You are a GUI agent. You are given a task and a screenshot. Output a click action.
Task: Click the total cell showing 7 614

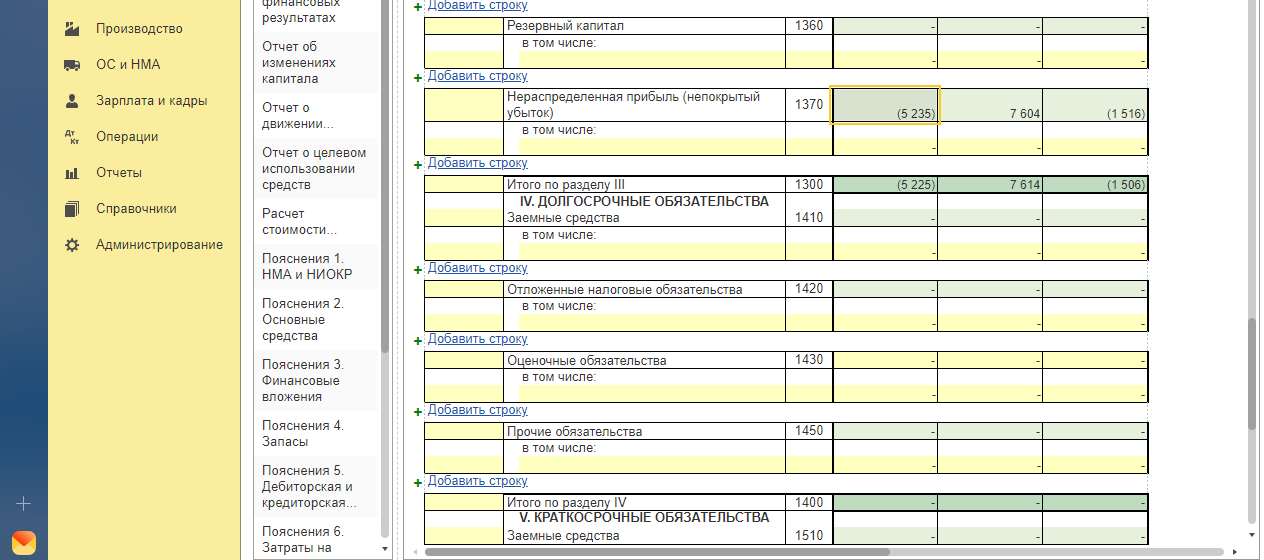point(990,185)
